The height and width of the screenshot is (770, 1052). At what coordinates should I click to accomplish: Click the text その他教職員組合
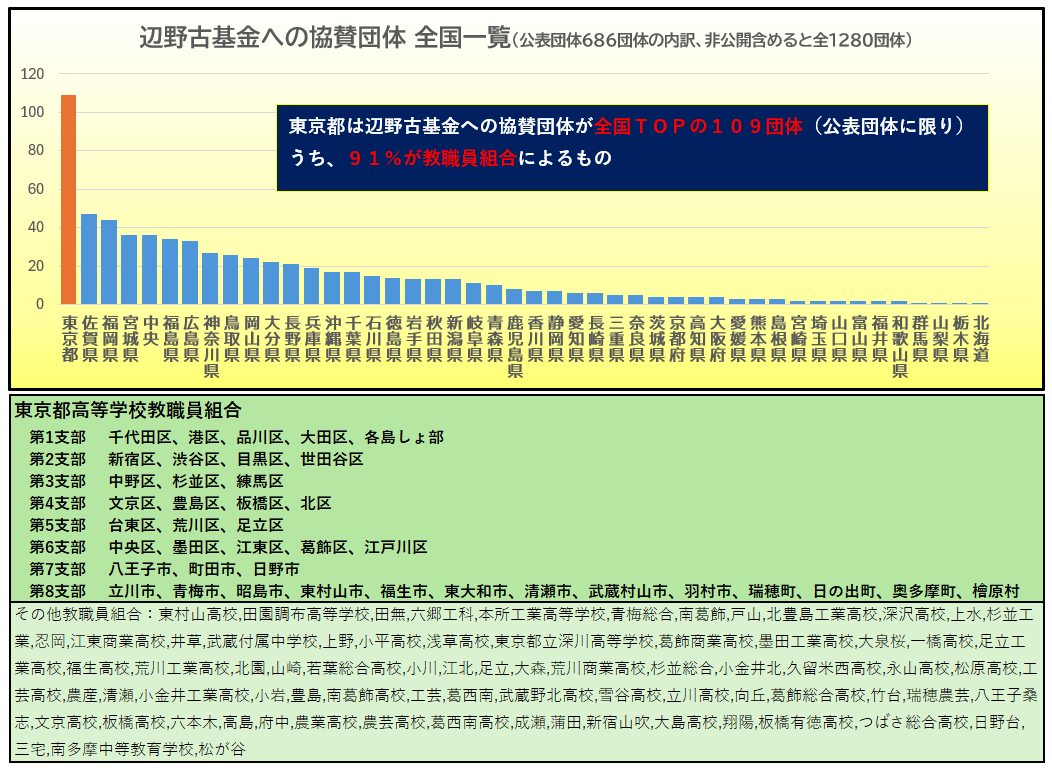[78, 614]
